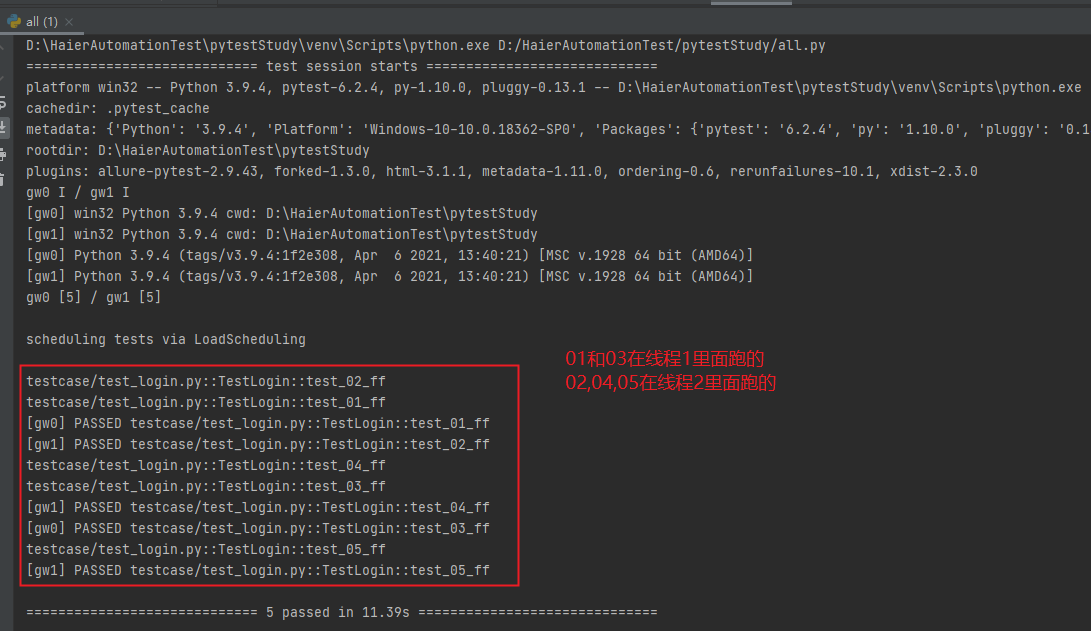This screenshot has height=631, width=1091.
Task: Select the 'all (1)' run tab
Action: coord(42,22)
